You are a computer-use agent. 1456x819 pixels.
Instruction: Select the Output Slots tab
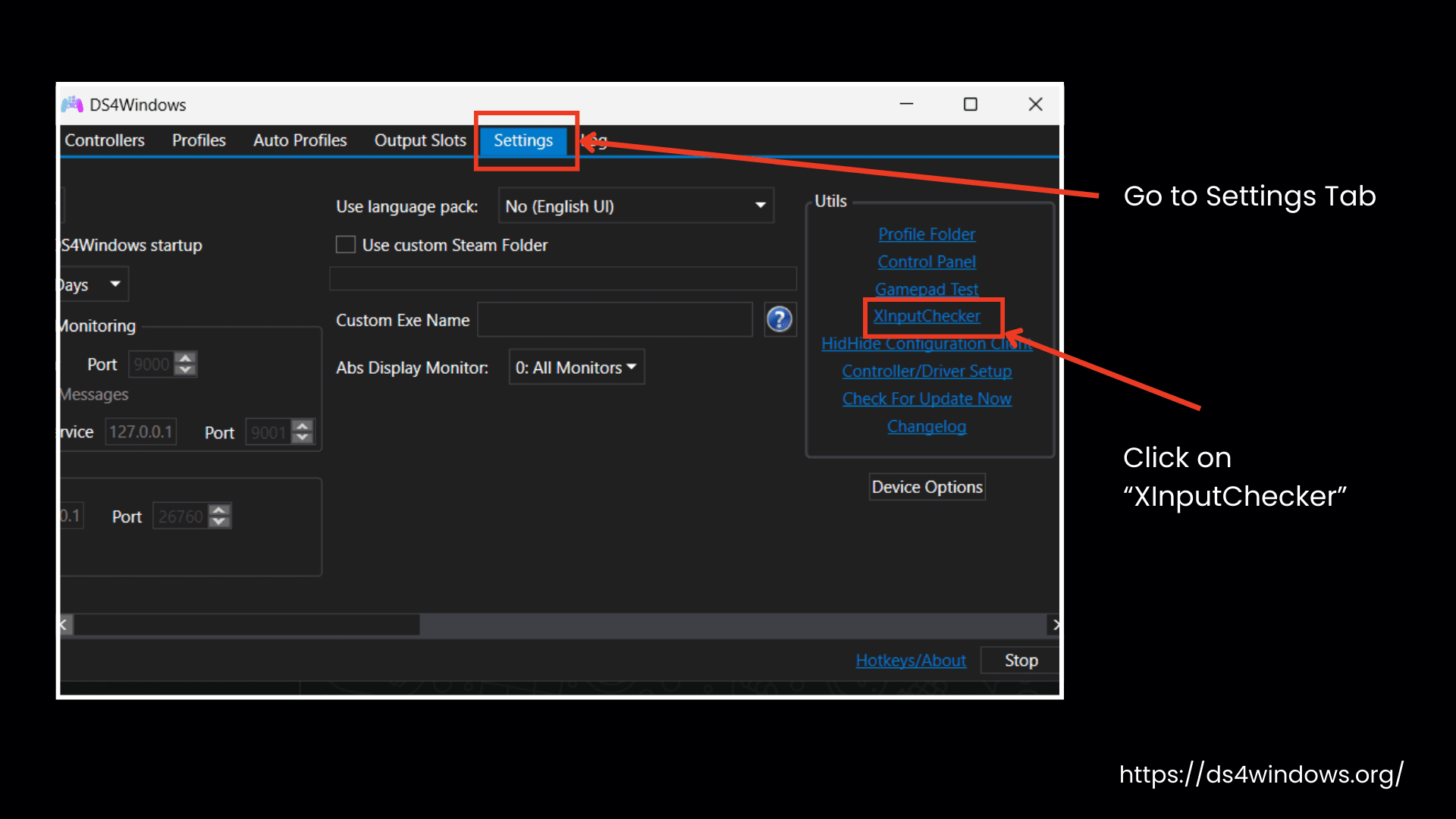(420, 140)
